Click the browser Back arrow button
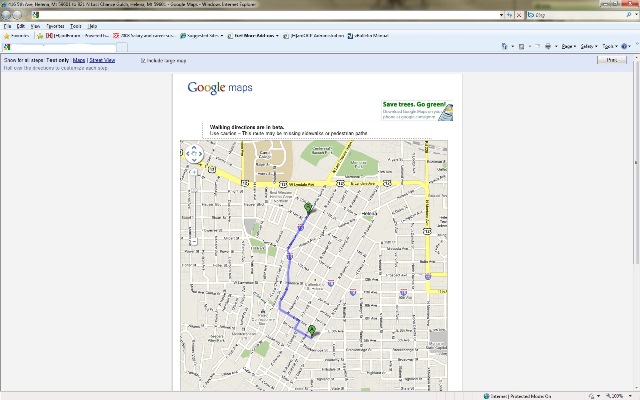 click(6, 15)
